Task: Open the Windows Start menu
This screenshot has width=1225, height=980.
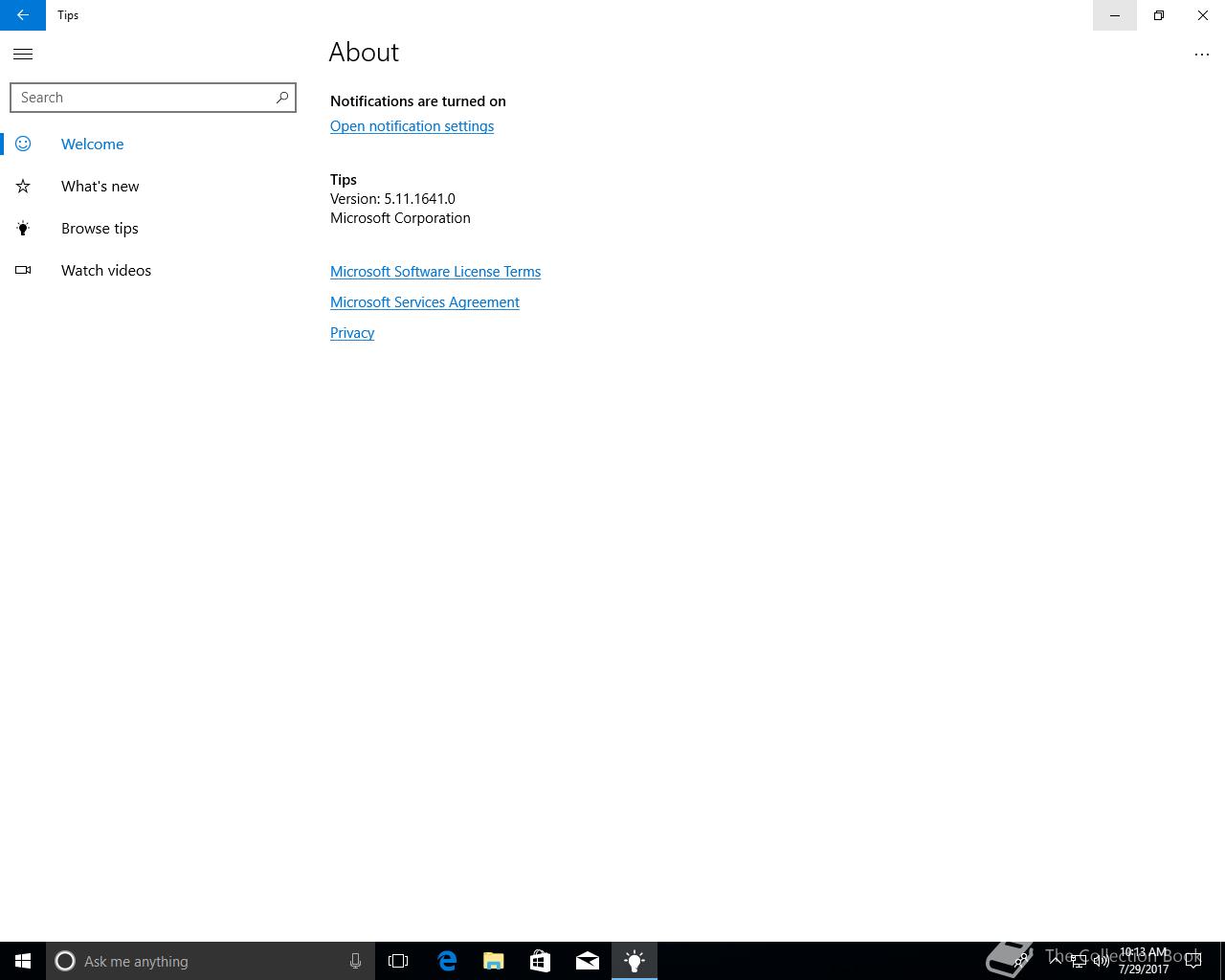Action: click(x=23, y=961)
